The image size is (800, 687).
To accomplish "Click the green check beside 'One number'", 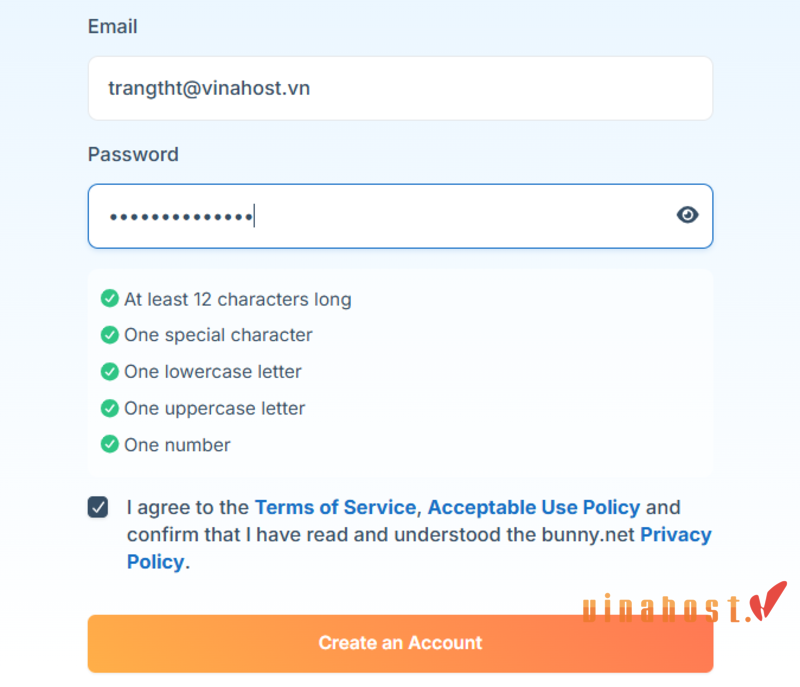I will tap(110, 444).
